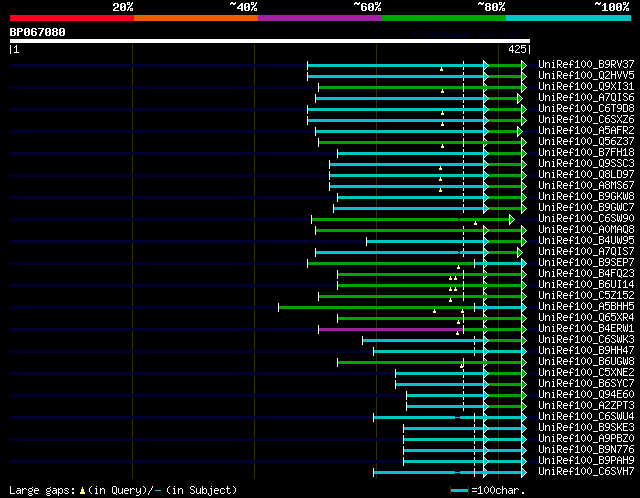Open the UniRef100_A7QIS6 hit label

pos(586,97)
